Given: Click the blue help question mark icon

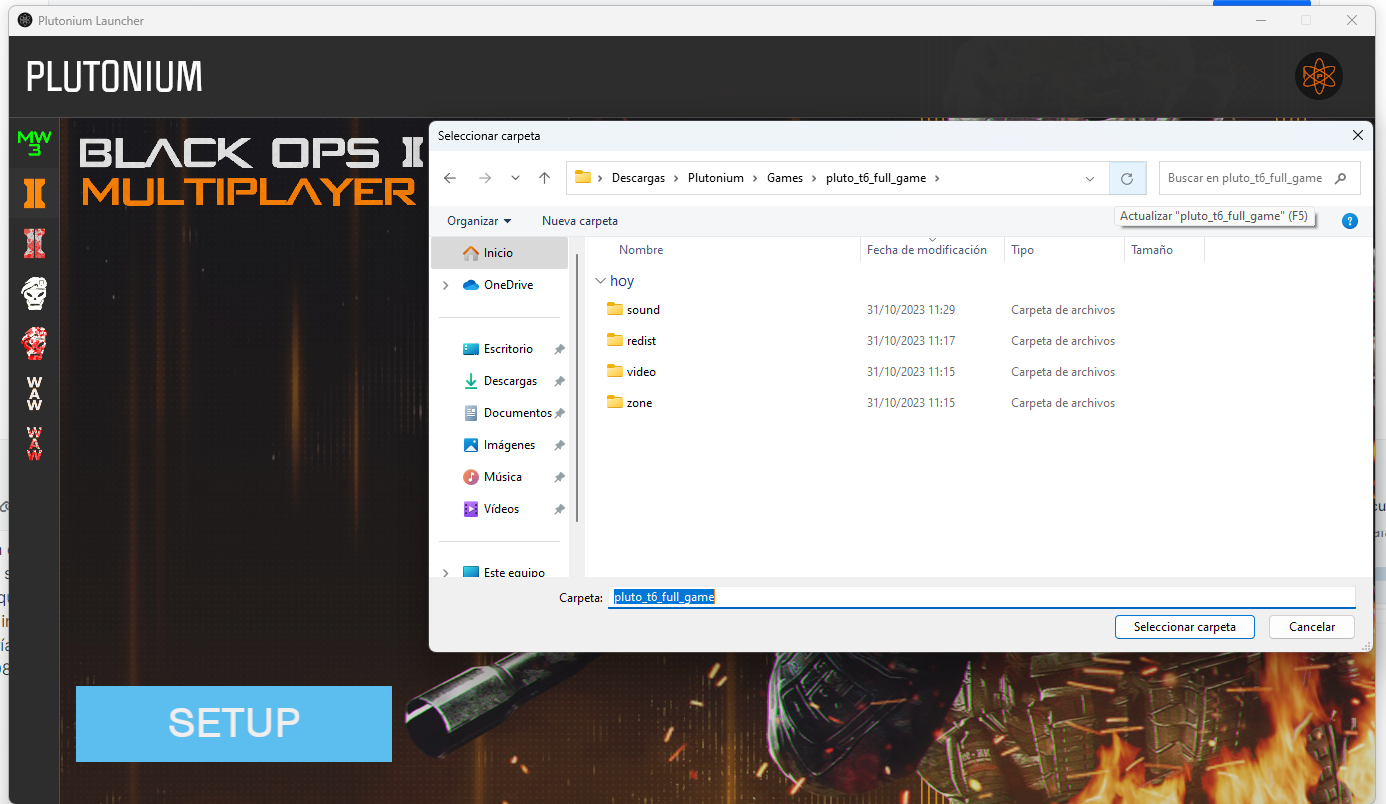Looking at the screenshot, I should [1349, 221].
